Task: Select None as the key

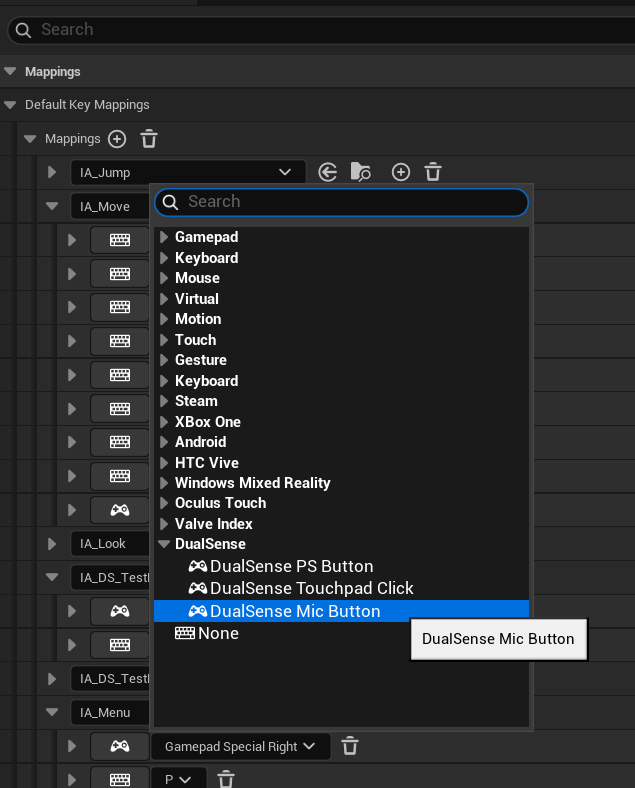Action: click(341, 634)
